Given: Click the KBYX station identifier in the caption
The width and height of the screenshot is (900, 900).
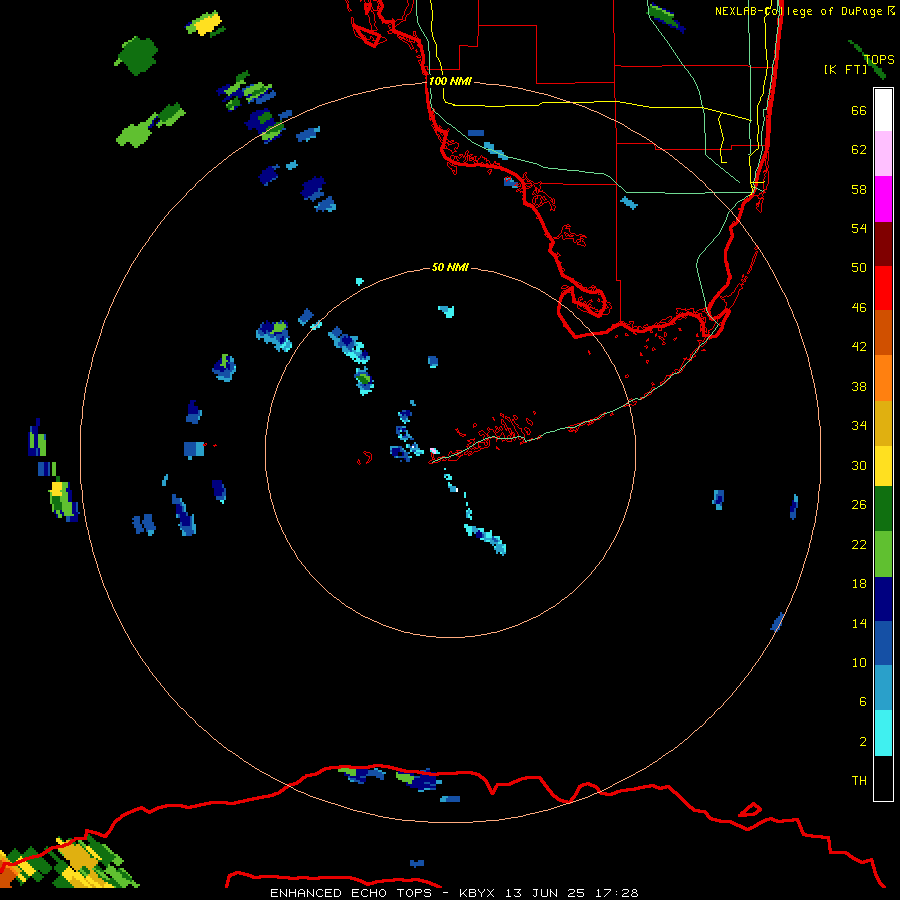Looking at the screenshot, I should click(x=476, y=893).
